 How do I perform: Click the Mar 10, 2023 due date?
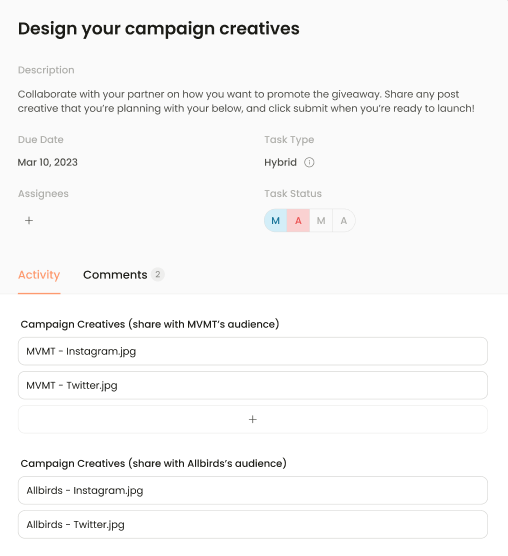(x=48, y=162)
